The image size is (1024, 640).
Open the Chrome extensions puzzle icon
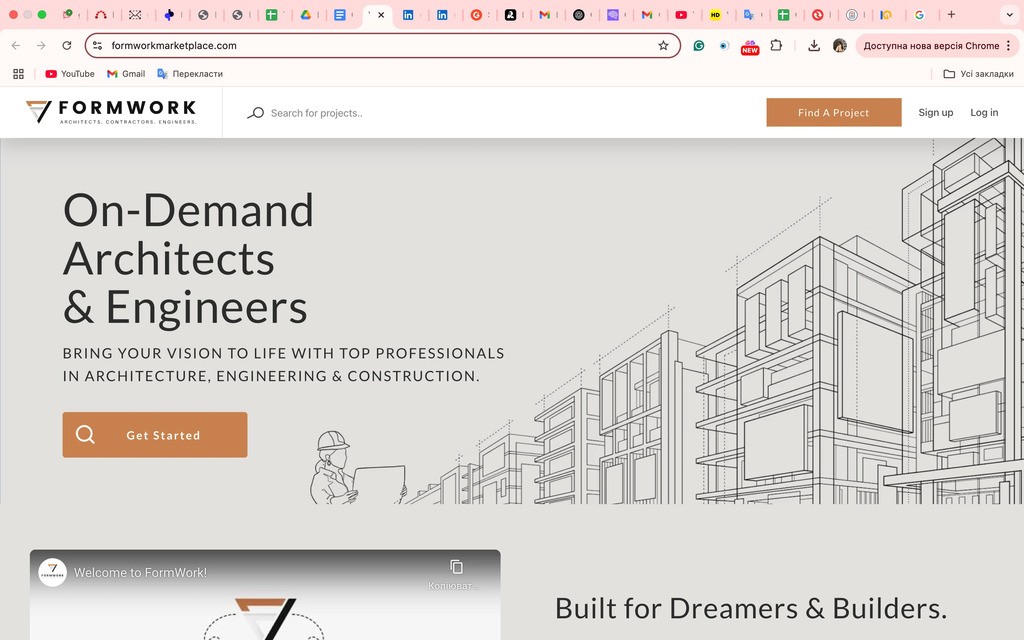pyautogui.click(x=776, y=46)
